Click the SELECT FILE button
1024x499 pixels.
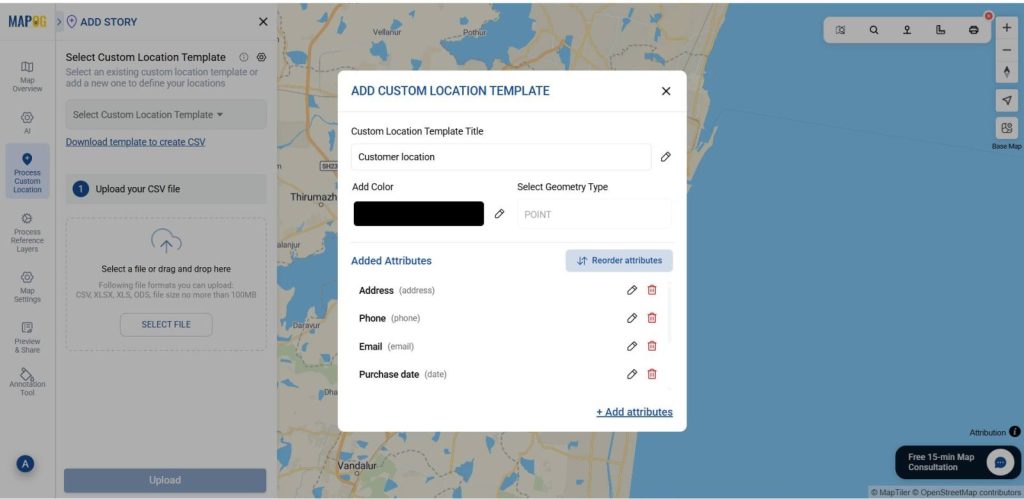[x=166, y=325]
